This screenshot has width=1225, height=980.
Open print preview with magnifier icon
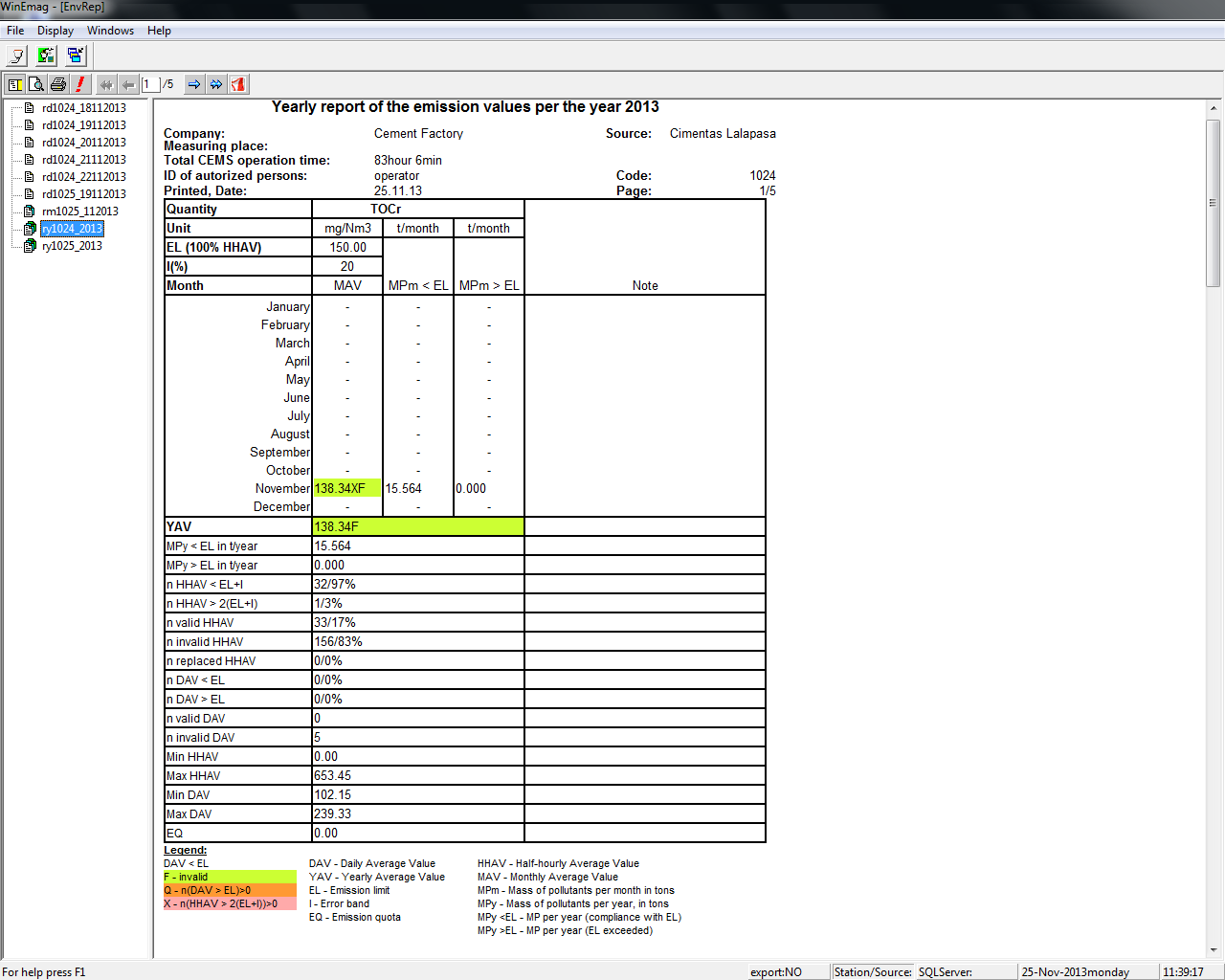(x=36, y=84)
